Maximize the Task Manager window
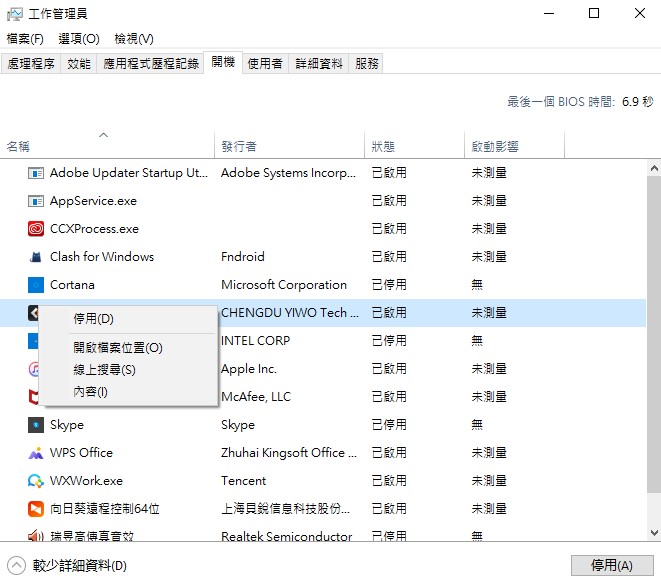 pos(594,13)
